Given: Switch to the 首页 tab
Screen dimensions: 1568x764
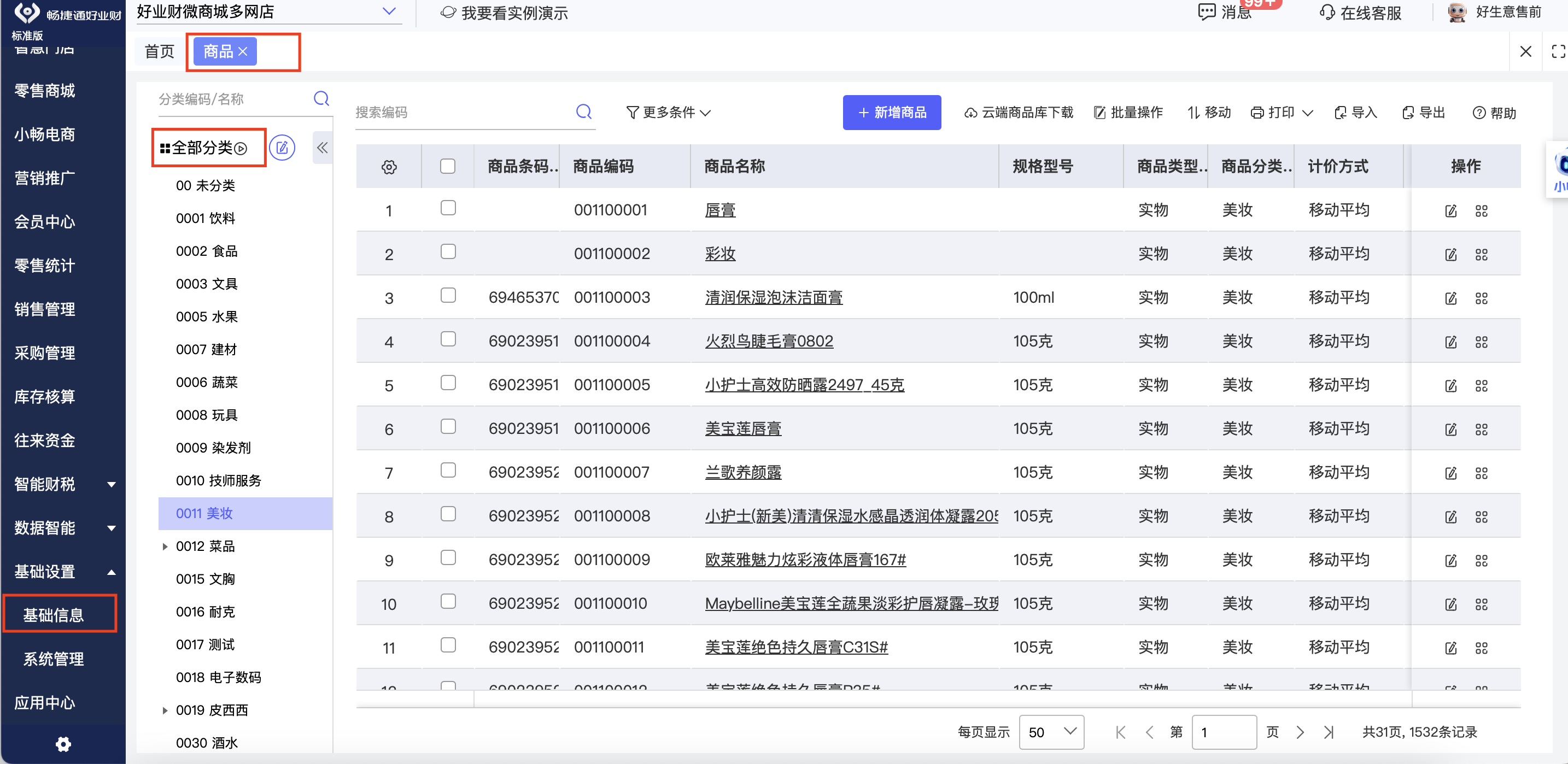Looking at the screenshot, I should pyautogui.click(x=160, y=52).
